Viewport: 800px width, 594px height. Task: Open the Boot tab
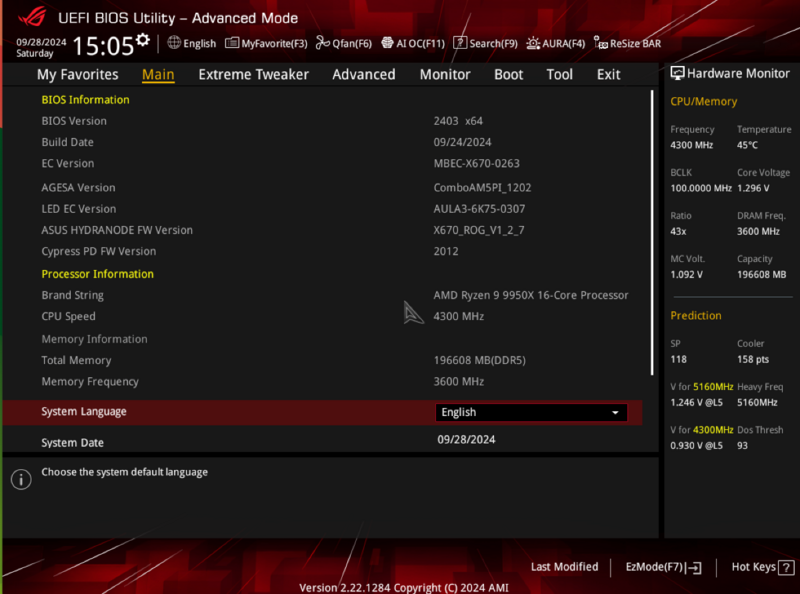(509, 75)
